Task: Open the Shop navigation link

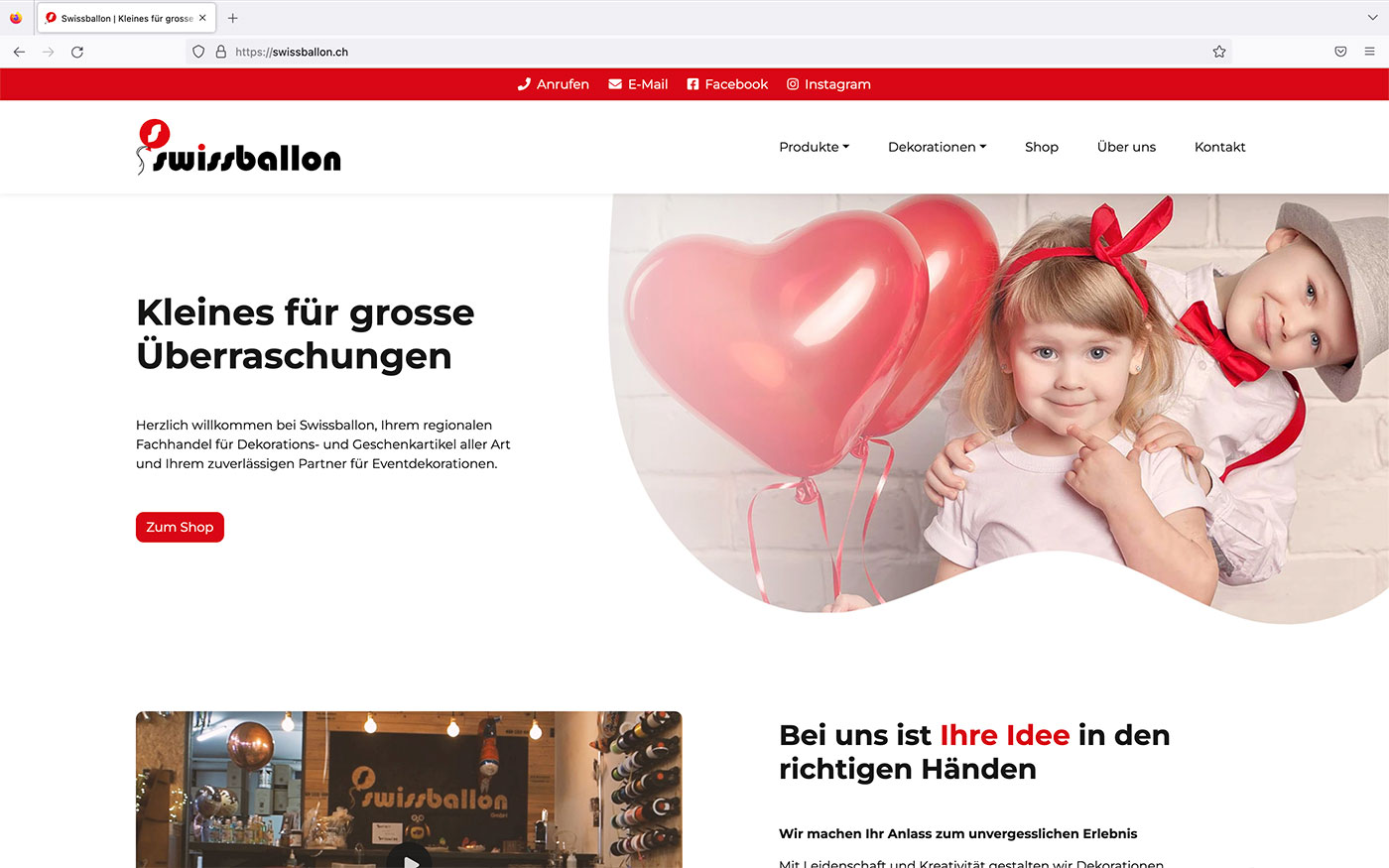Action: [1042, 147]
